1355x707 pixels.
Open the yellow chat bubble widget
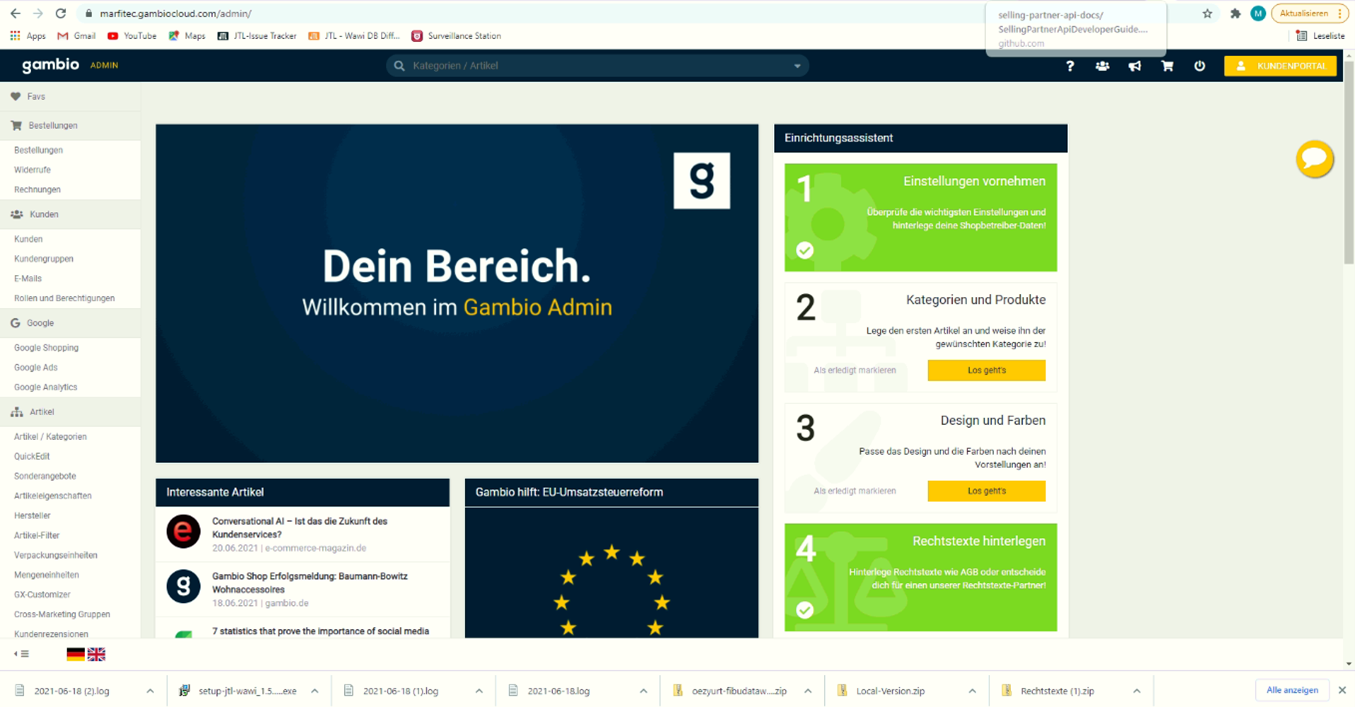[x=1314, y=159]
